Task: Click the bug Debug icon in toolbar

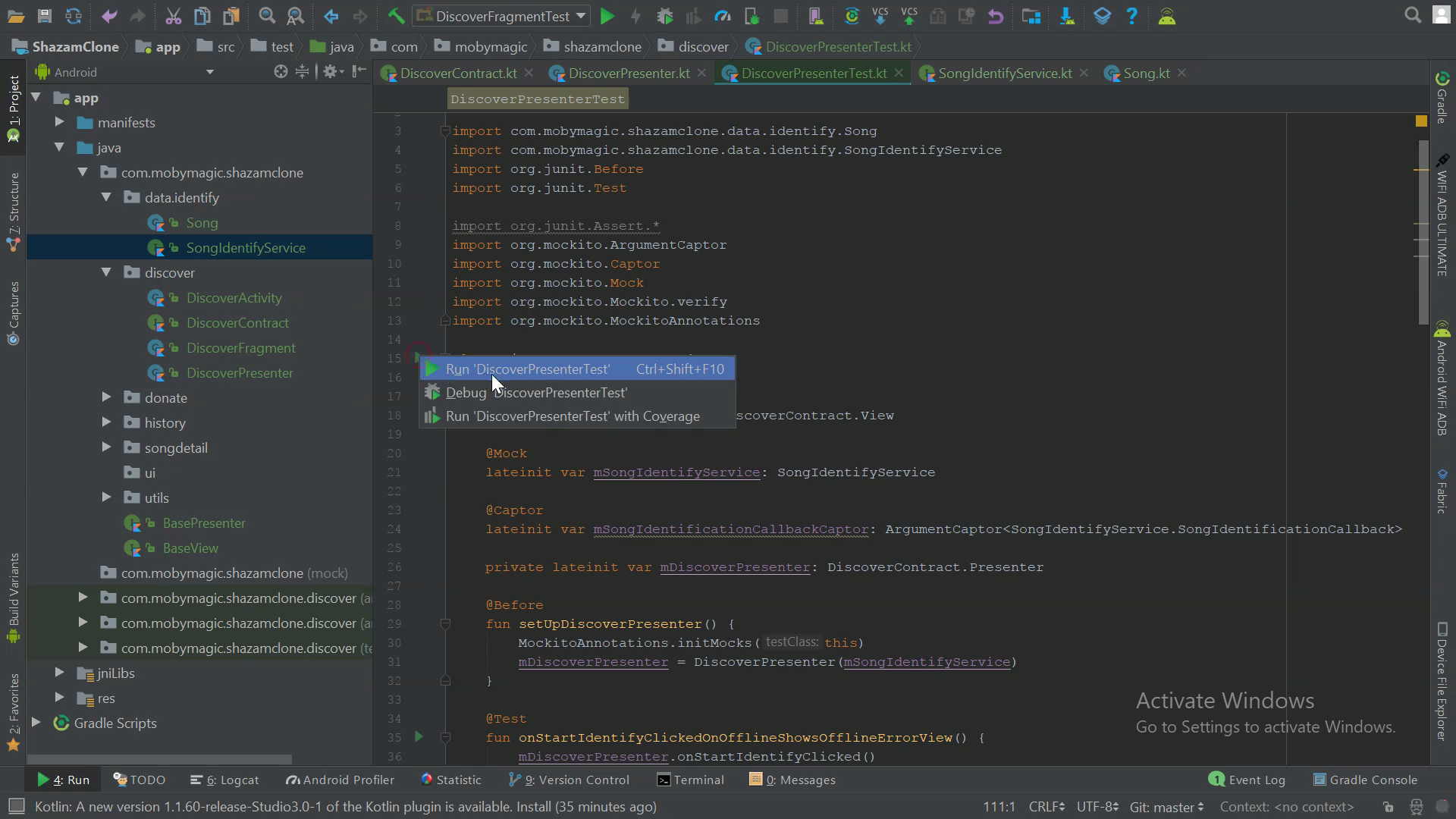Action: coord(665,16)
